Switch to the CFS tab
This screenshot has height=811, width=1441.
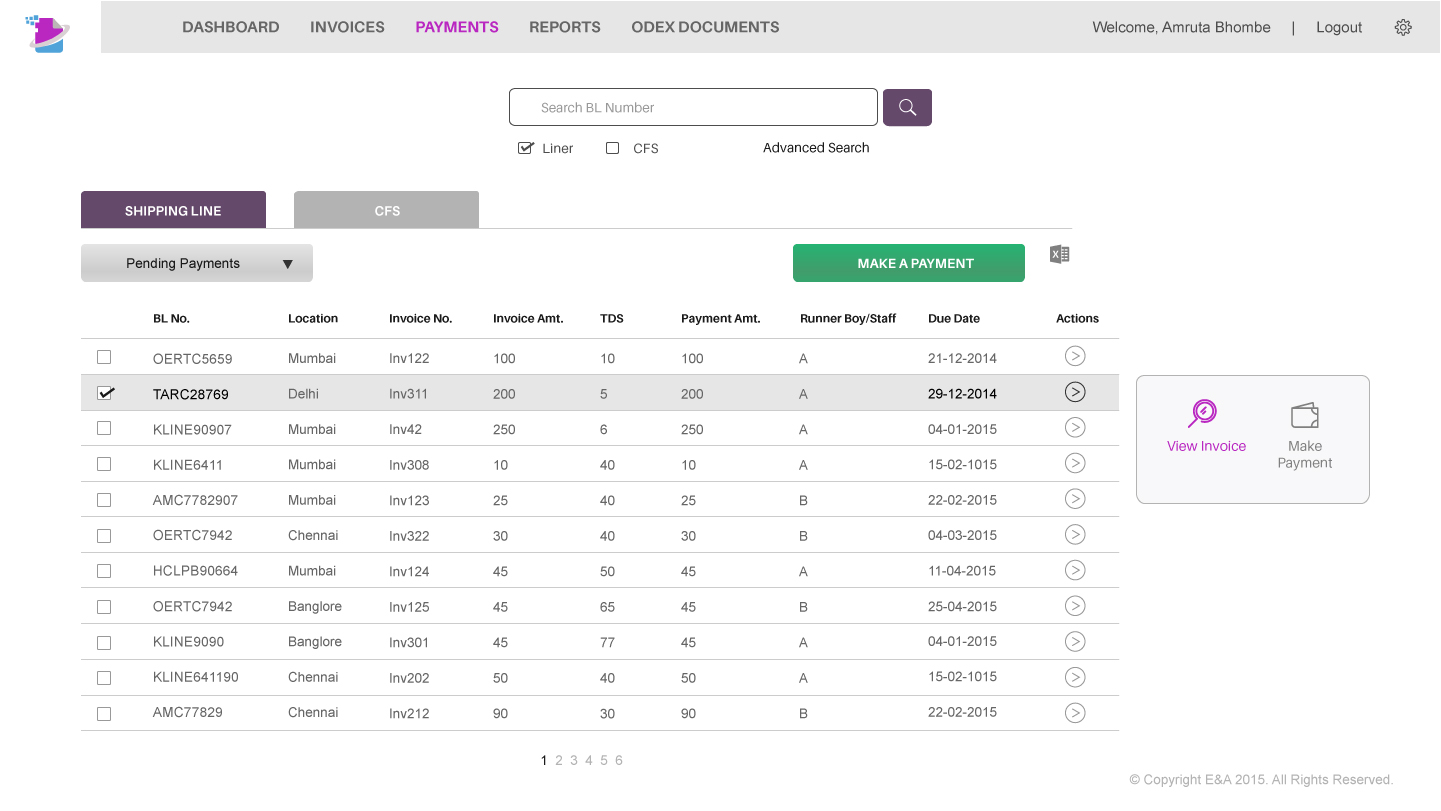tap(386, 210)
